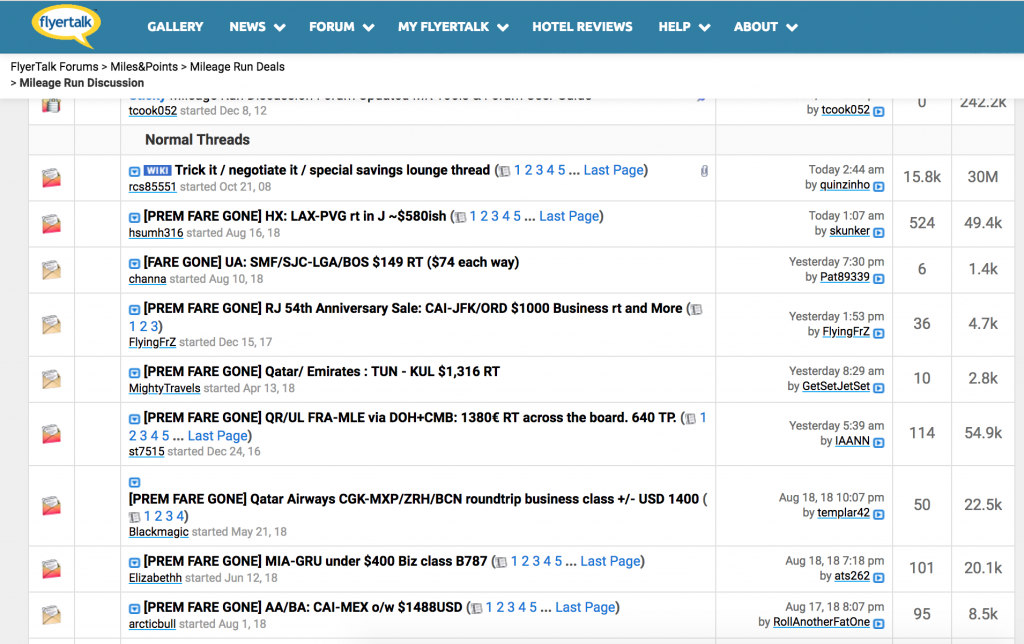Go to last post icon next to RollAnotherFatOne
This screenshot has height=644, width=1024.
pos(879,624)
